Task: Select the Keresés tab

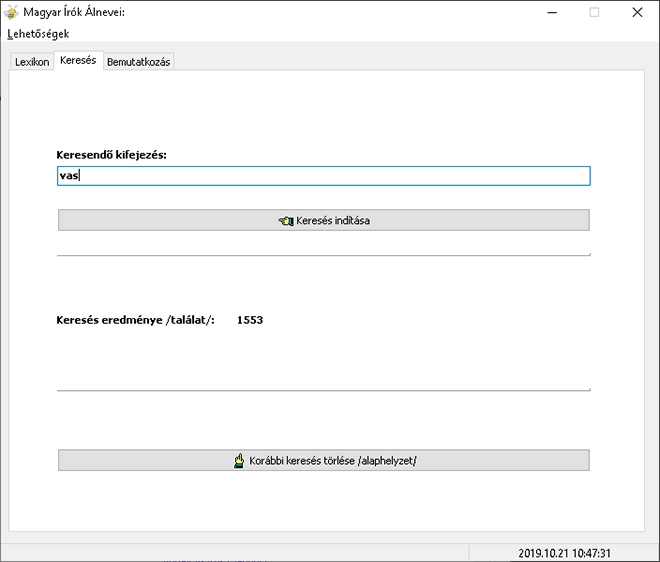Action: (78, 60)
